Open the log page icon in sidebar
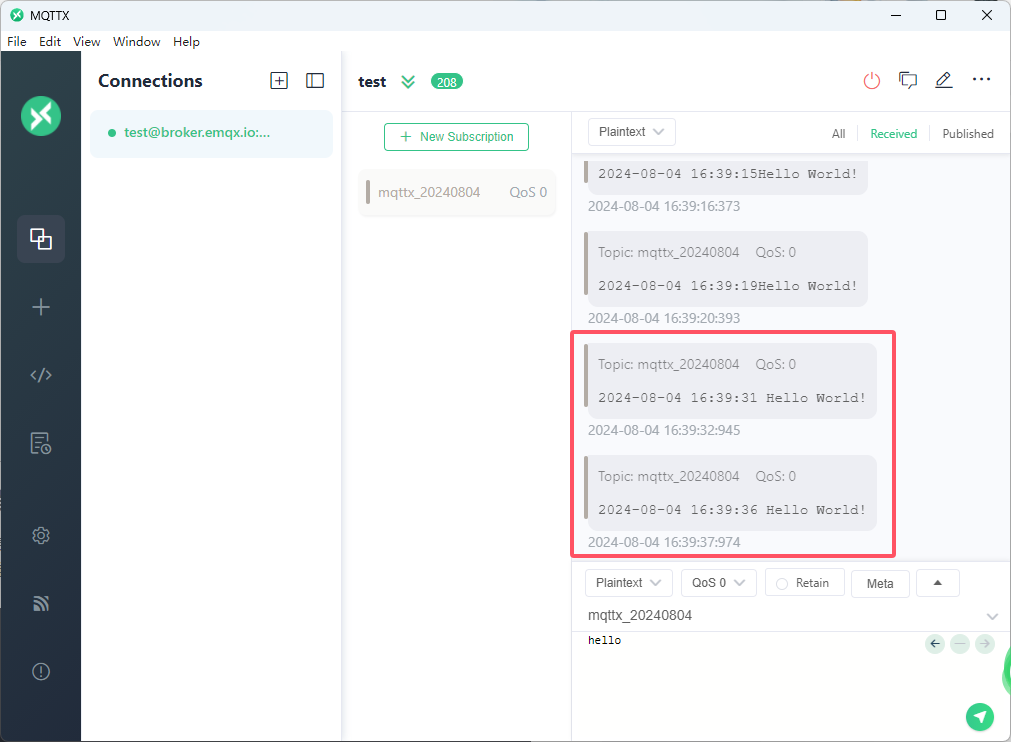 [41, 443]
